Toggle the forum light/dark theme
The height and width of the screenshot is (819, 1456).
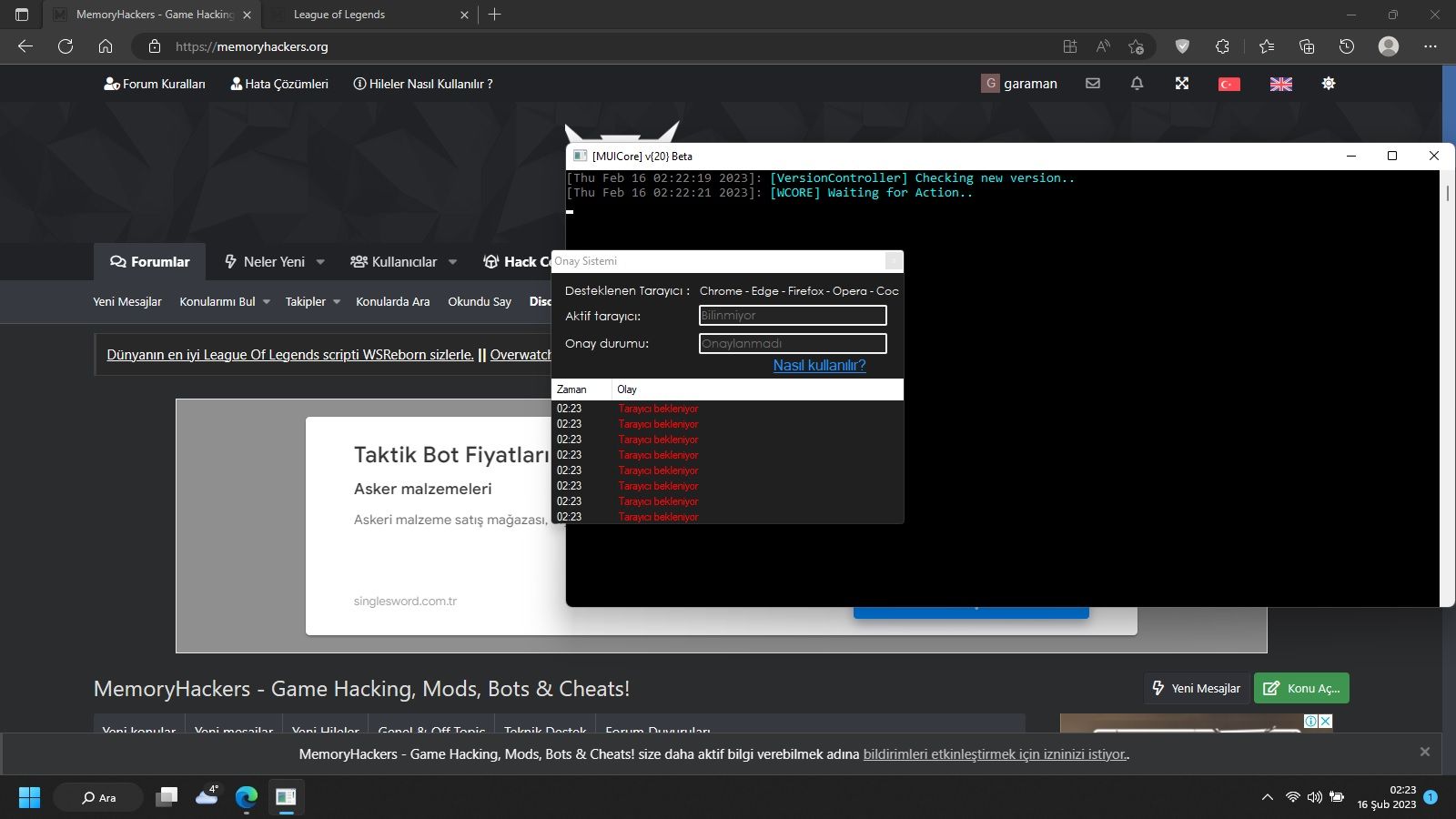click(1329, 84)
